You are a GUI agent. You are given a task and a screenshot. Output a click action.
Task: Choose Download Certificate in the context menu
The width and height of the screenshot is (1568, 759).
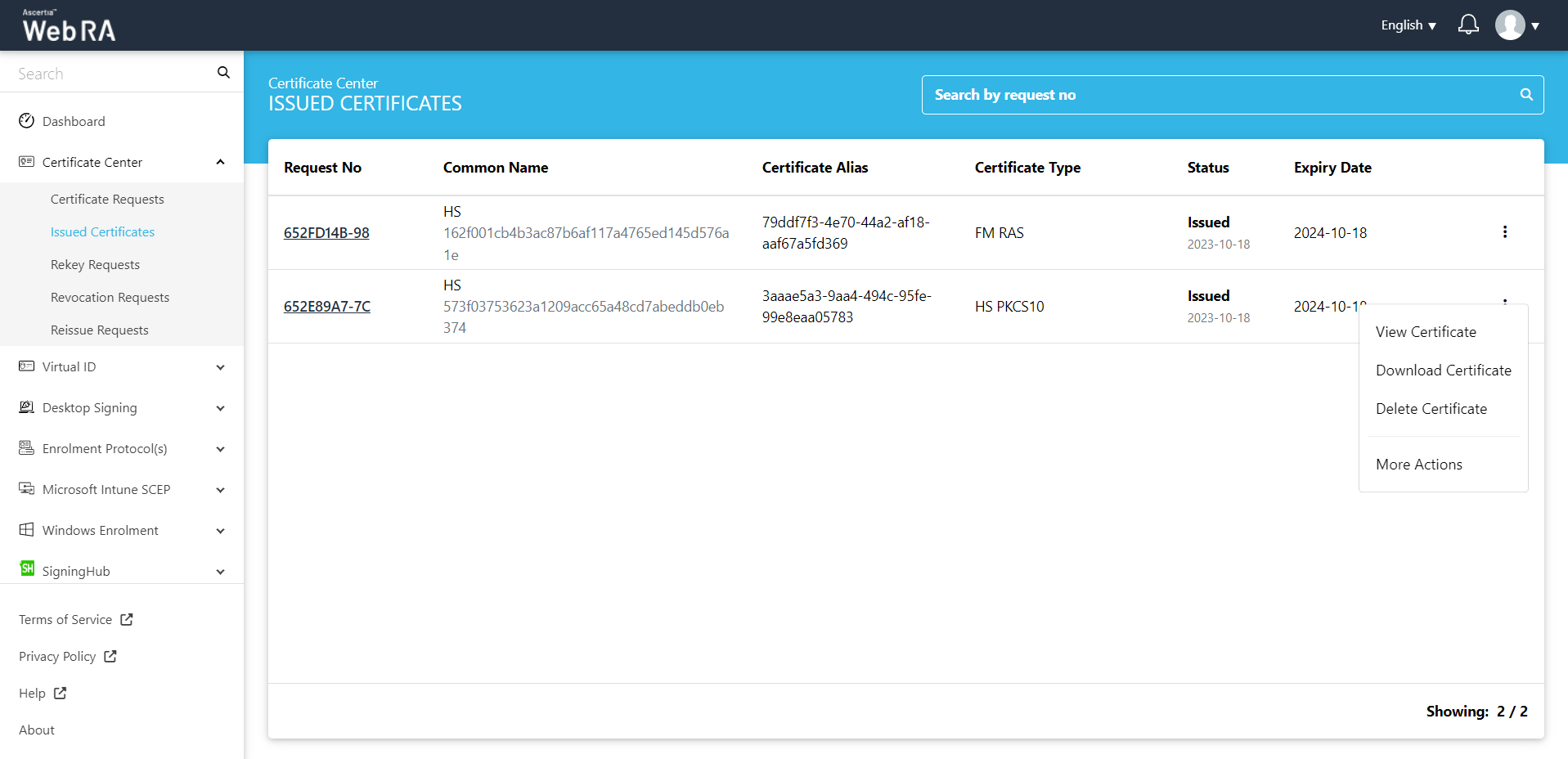point(1443,371)
